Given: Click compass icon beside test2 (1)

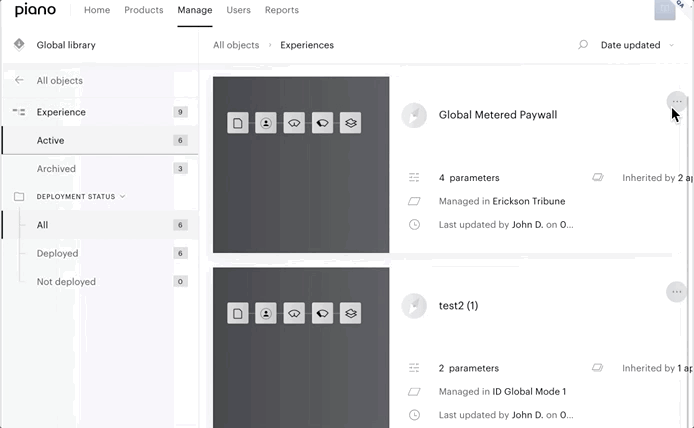Looking at the screenshot, I should click(414, 306).
